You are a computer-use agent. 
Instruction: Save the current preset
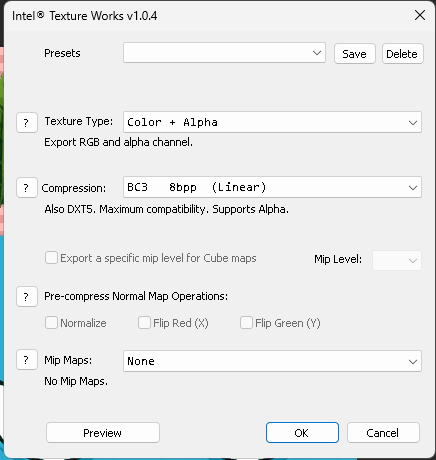click(x=355, y=54)
